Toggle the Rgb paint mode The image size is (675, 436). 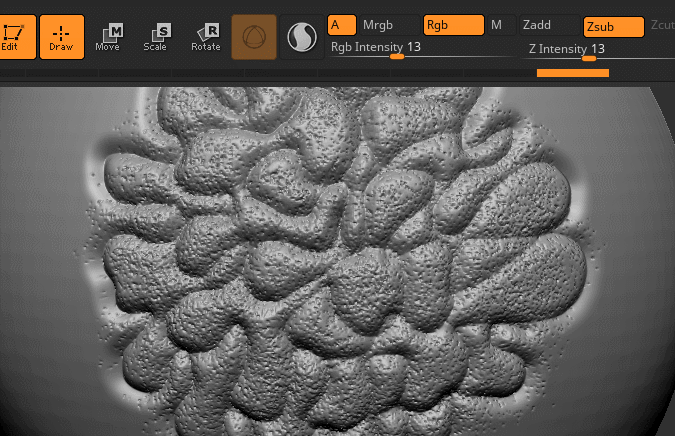click(x=454, y=25)
